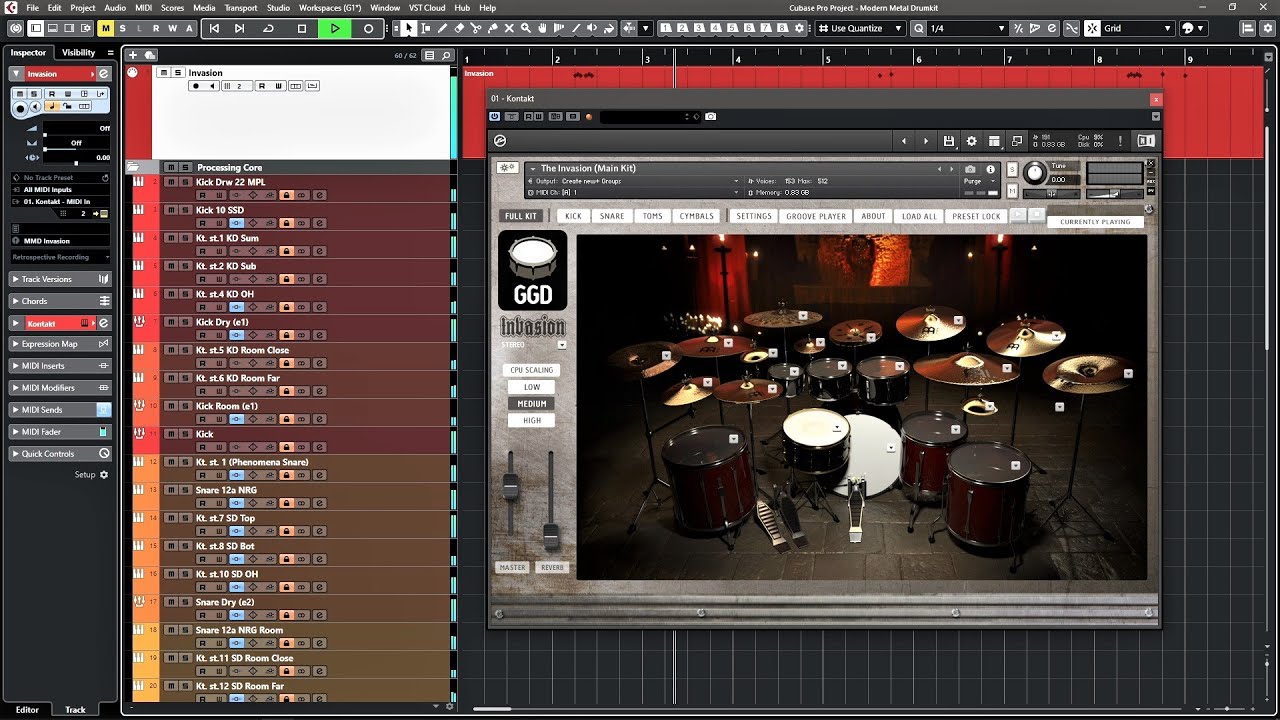Expand the MIDI Inserts inspector section
This screenshot has height=720, width=1280.
(60, 366)
